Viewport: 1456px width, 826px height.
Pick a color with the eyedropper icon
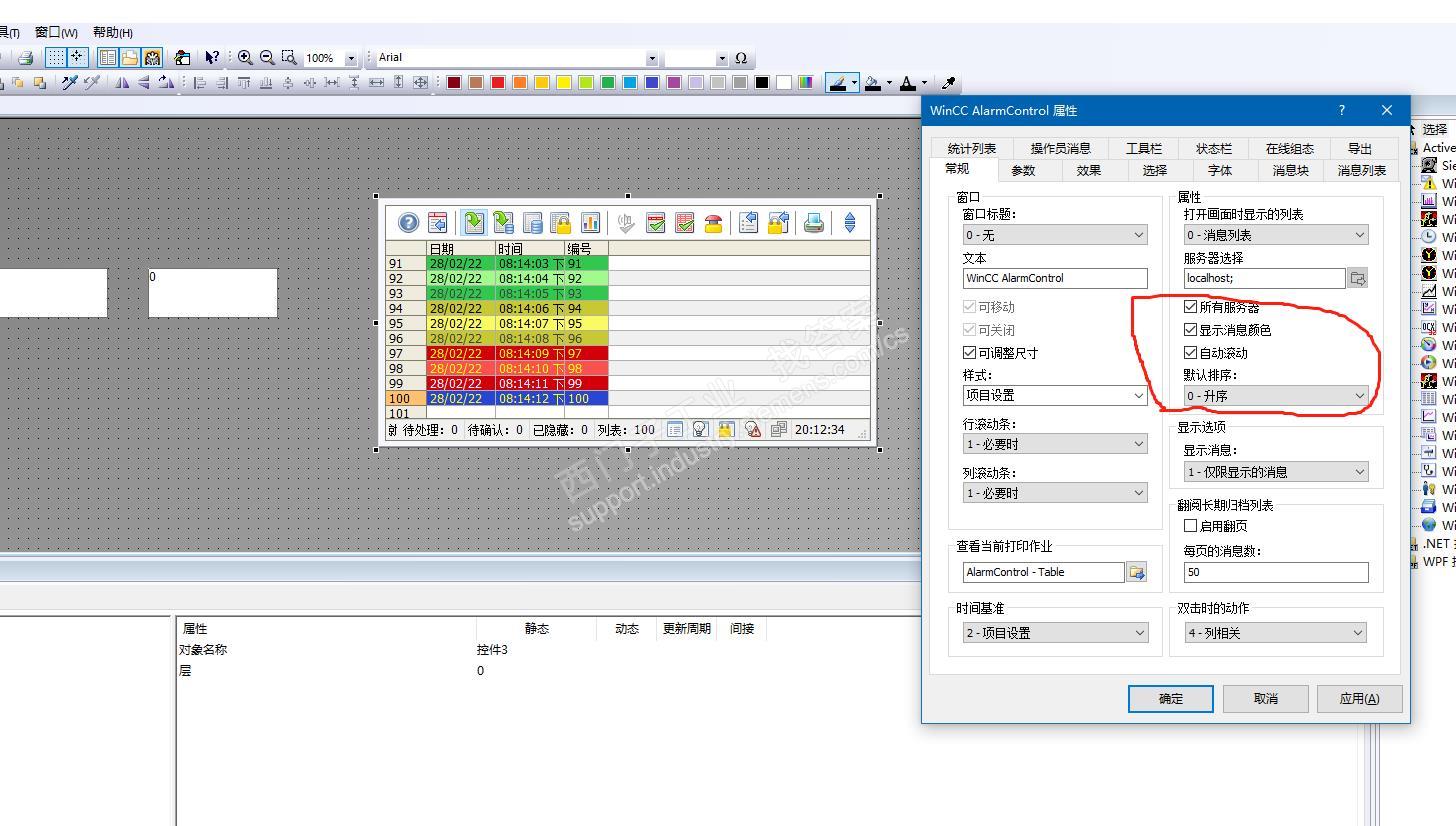tap(949, 83)
